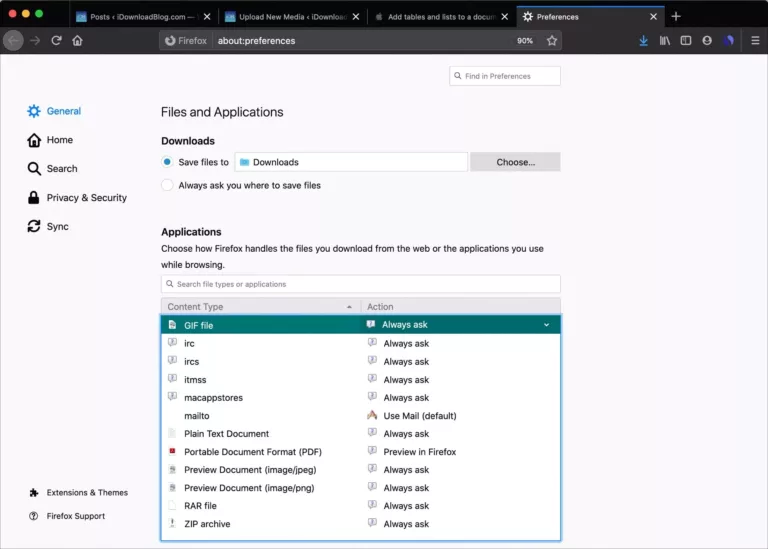Screen dimensions: 768x549
Task: Open the hamburger application menu
Action: (755, 41)
